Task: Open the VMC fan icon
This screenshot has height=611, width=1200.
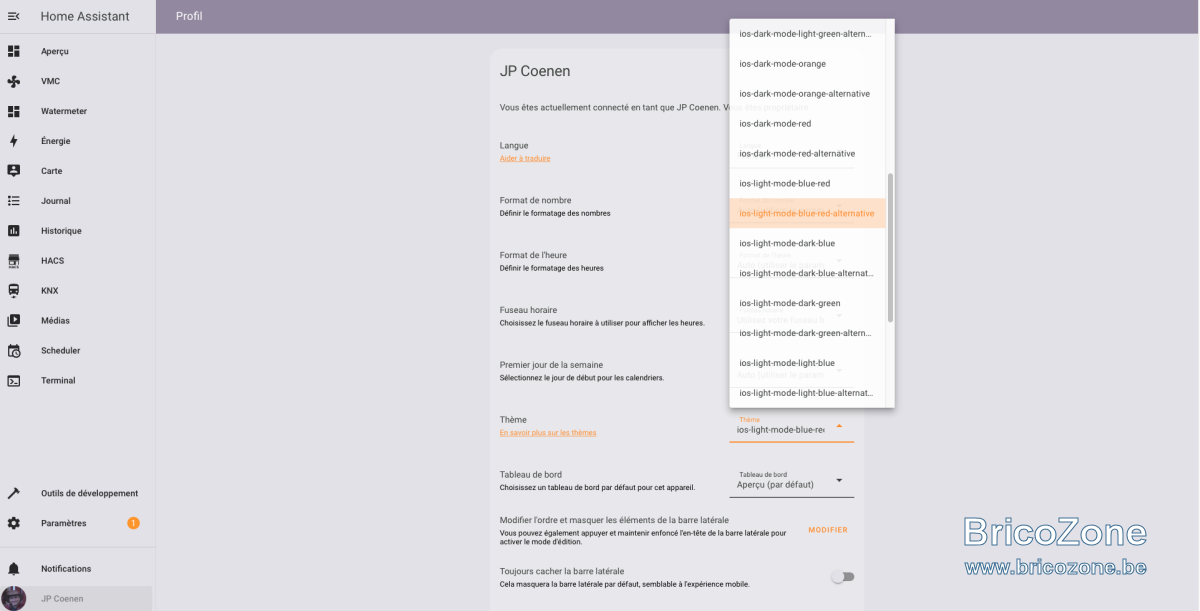Action: 14,81
